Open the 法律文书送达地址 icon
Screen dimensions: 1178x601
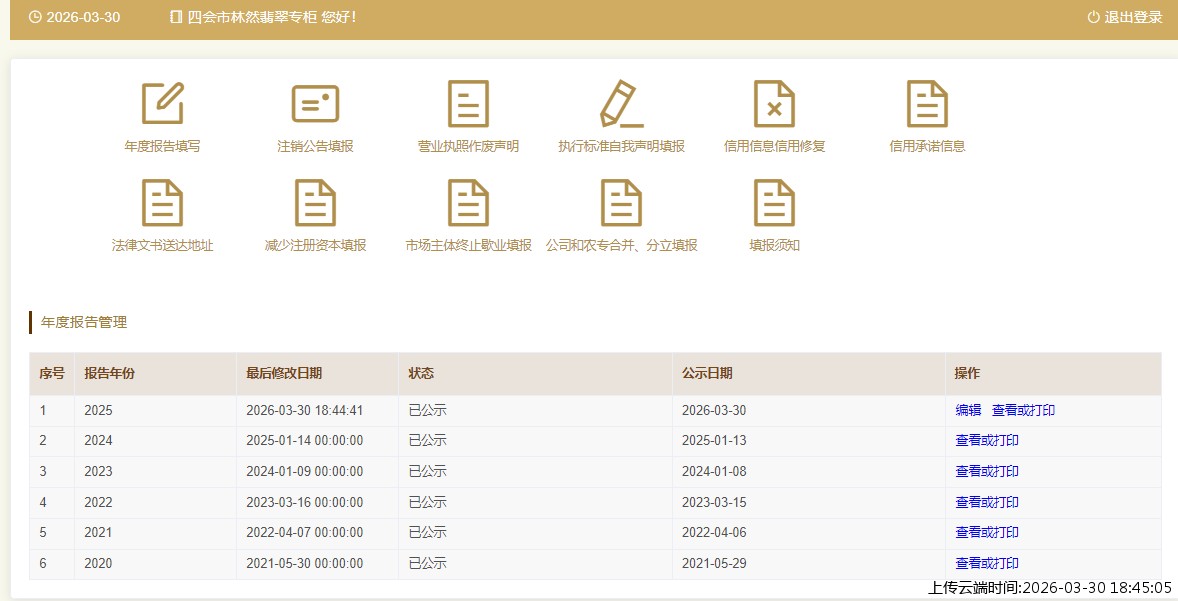pyautogui.click(x=162, y=203)
